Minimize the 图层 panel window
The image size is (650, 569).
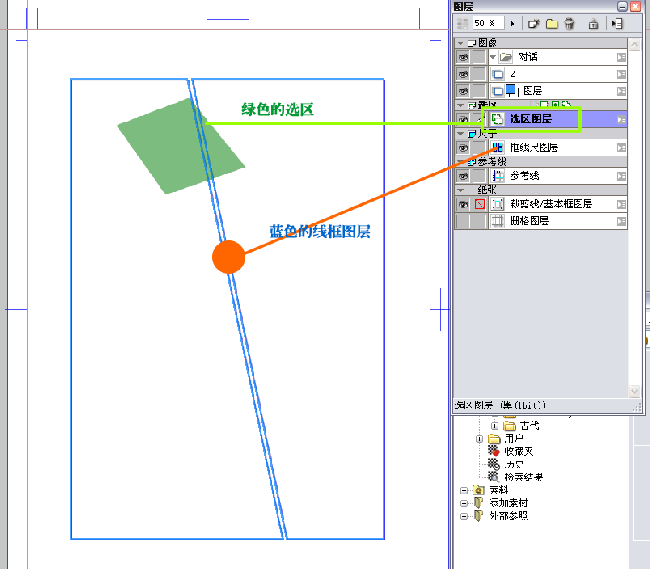(x=622, y=6)
